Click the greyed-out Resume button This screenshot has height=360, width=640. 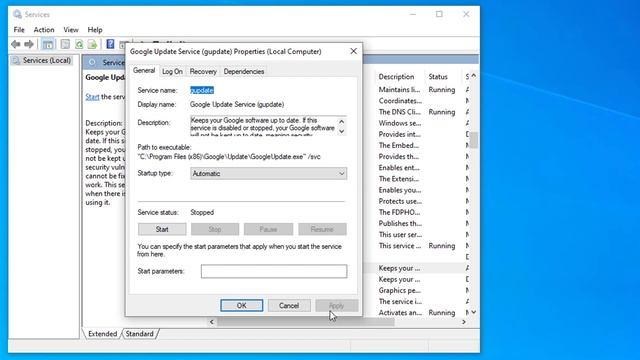pyautogui.click(x=322, y=229)
